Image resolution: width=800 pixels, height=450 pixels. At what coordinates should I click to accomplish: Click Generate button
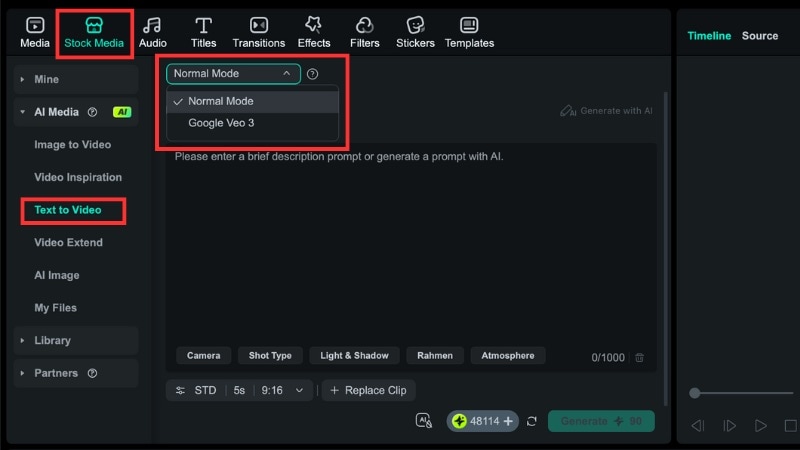click(601, 421)
